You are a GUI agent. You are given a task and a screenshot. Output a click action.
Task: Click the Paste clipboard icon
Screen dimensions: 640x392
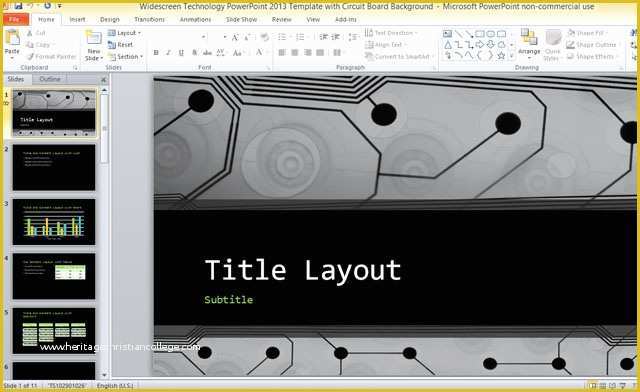[12, 38]
